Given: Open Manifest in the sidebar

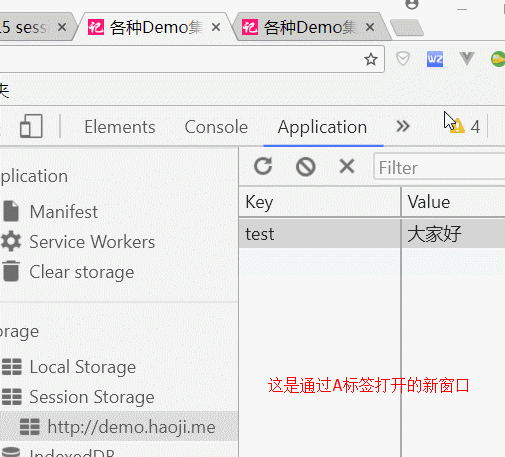Looking at the screenshot, I should (x=63, y=212).
